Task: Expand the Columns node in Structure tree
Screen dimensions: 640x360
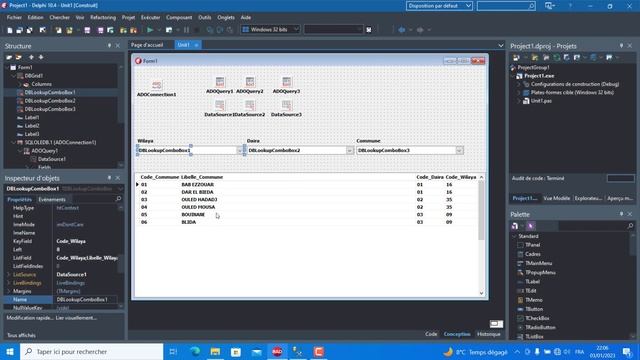Action: pyautogui.click(x=20, y=84)
